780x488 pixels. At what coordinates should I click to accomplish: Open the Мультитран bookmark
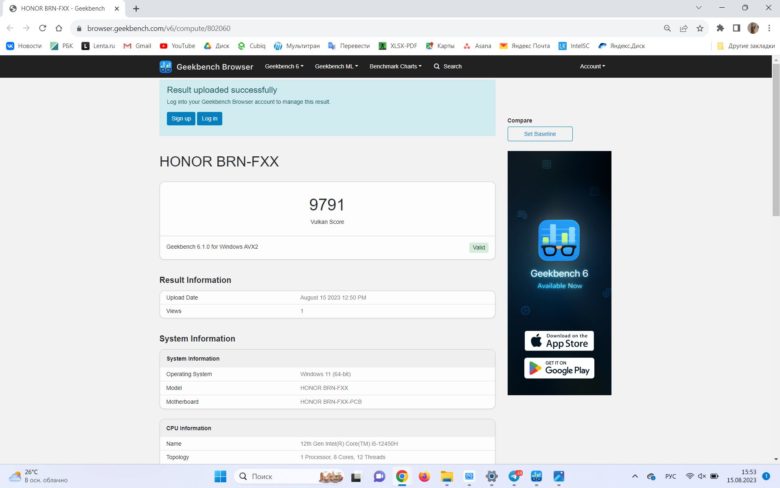297,46
